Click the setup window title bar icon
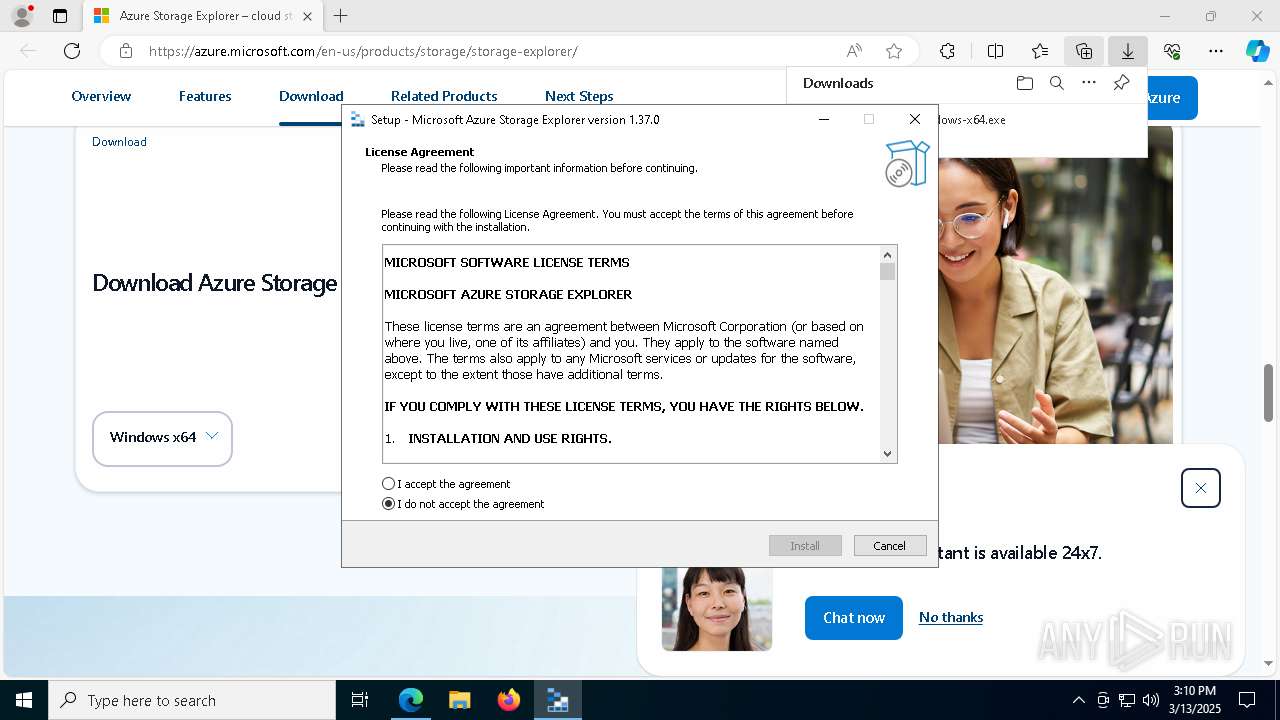Image resolution: width=1280 pixels, height=720 pixels. [x=357, y=119]
